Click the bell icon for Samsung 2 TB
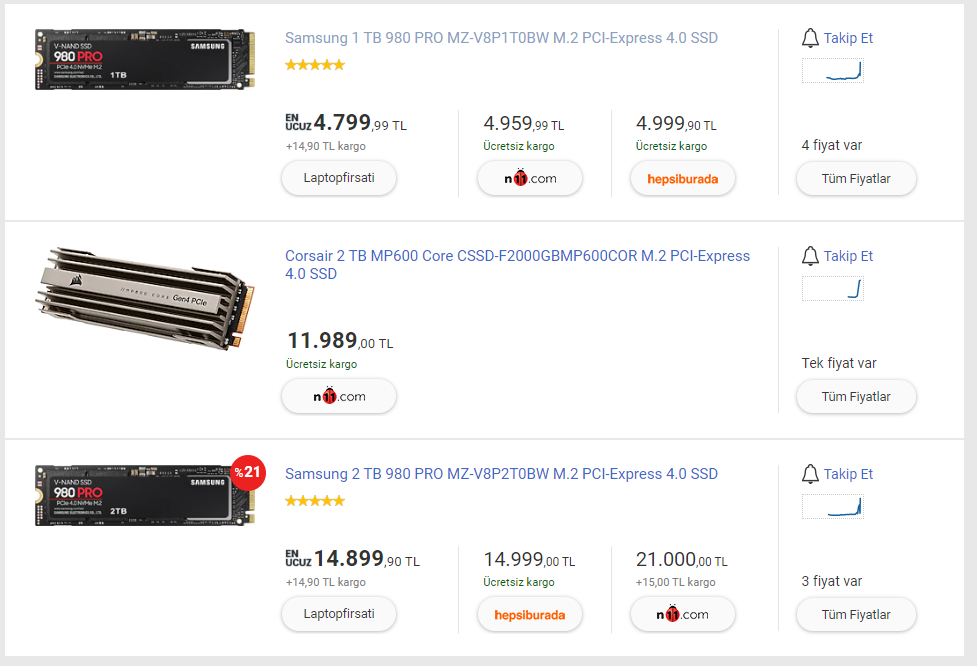 pyautogui.click(x=810, y=475)
